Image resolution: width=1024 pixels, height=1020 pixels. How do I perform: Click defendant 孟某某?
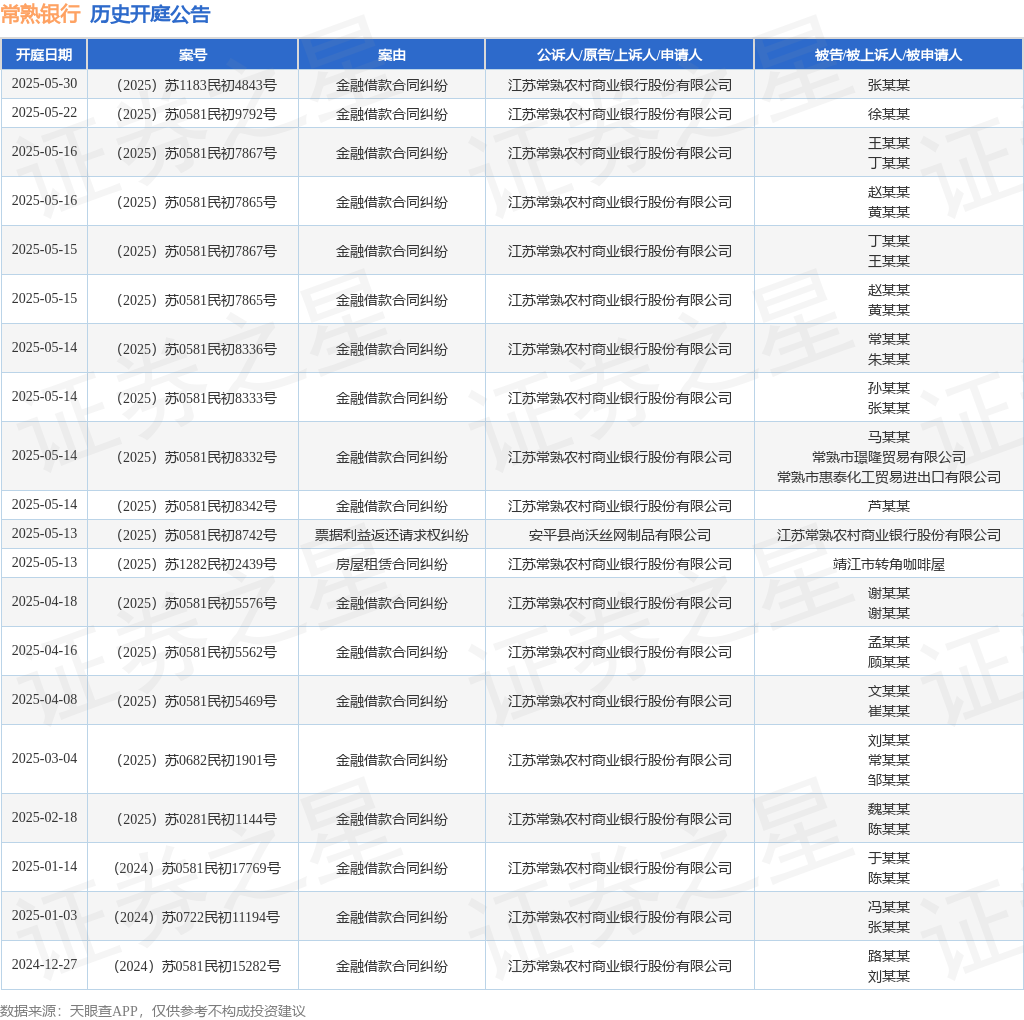point(888,642)
